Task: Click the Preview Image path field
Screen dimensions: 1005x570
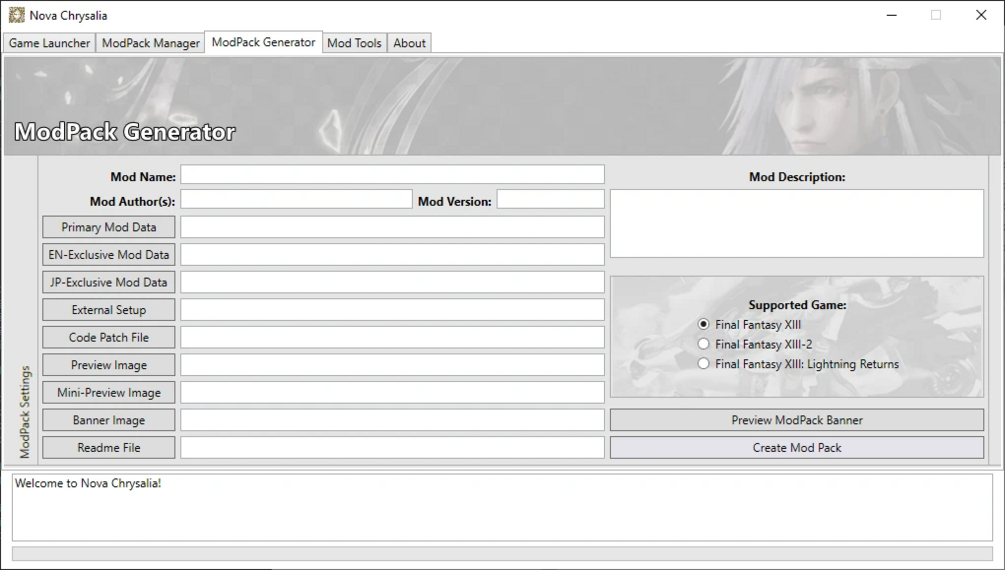Action: tap(392, 365)
